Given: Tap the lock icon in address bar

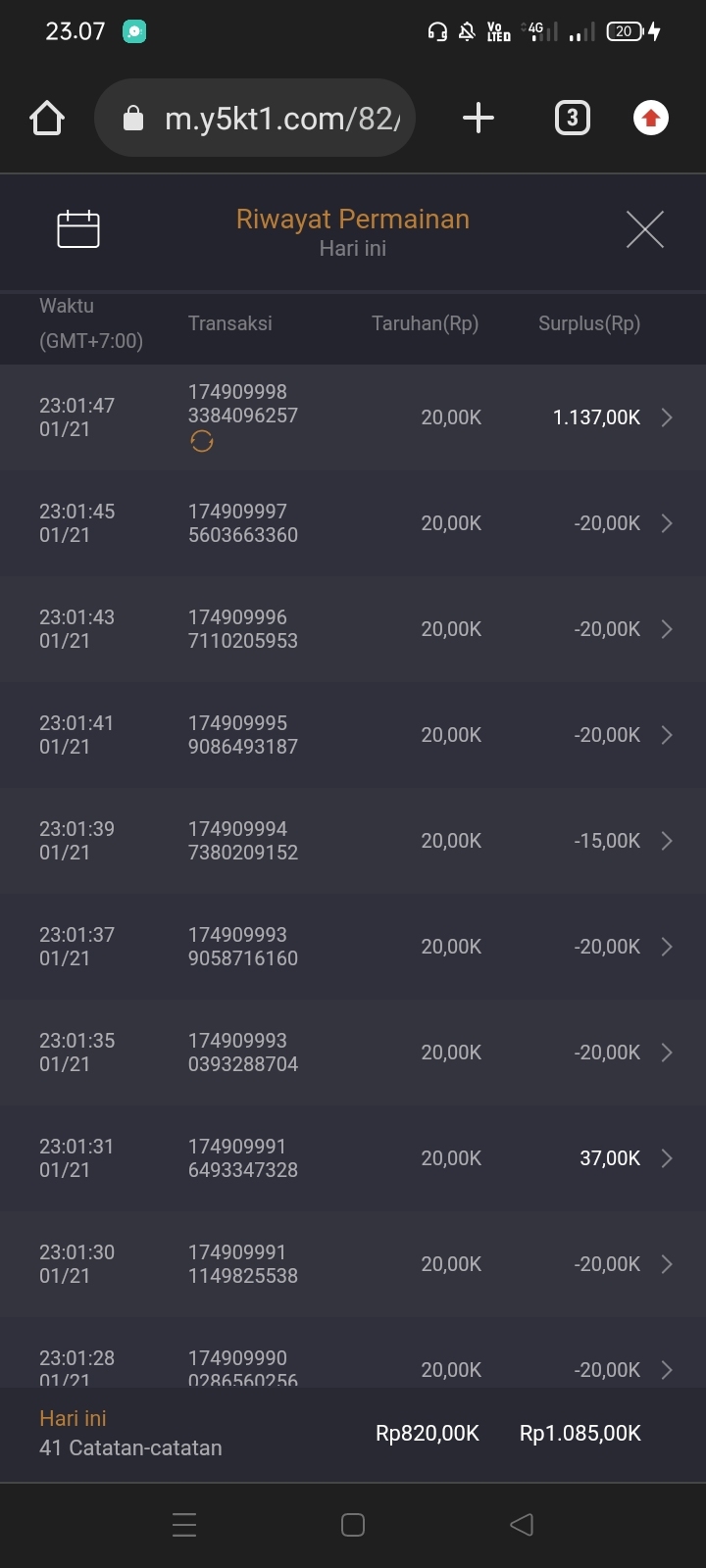Looking at the screenshot, I should (x=133, y=120).
